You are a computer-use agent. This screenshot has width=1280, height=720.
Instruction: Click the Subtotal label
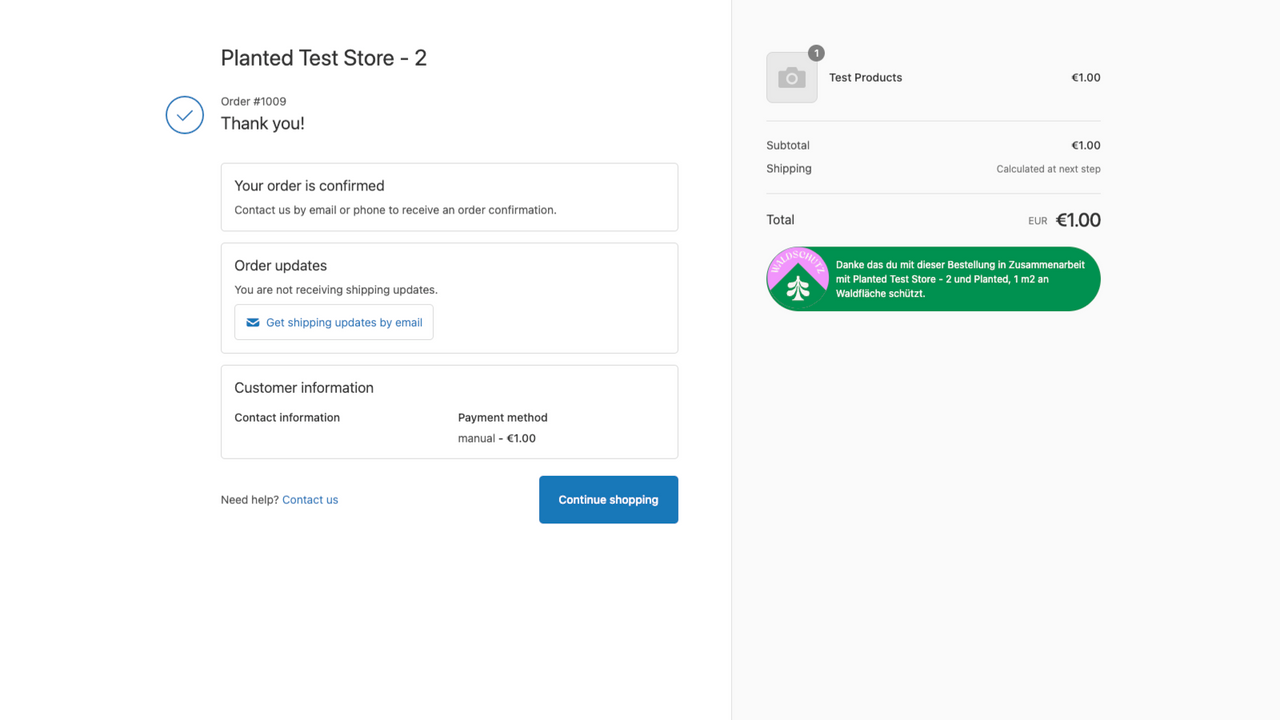(x=788, y=146)
